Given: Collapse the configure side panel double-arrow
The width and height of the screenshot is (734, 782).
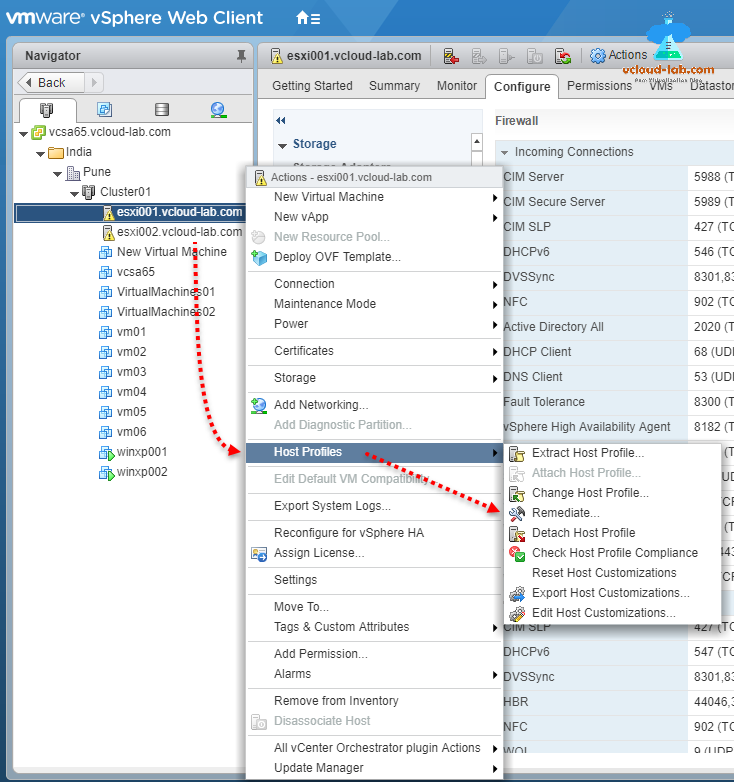Looking at the screenshot, I should (x=281, y=120).
